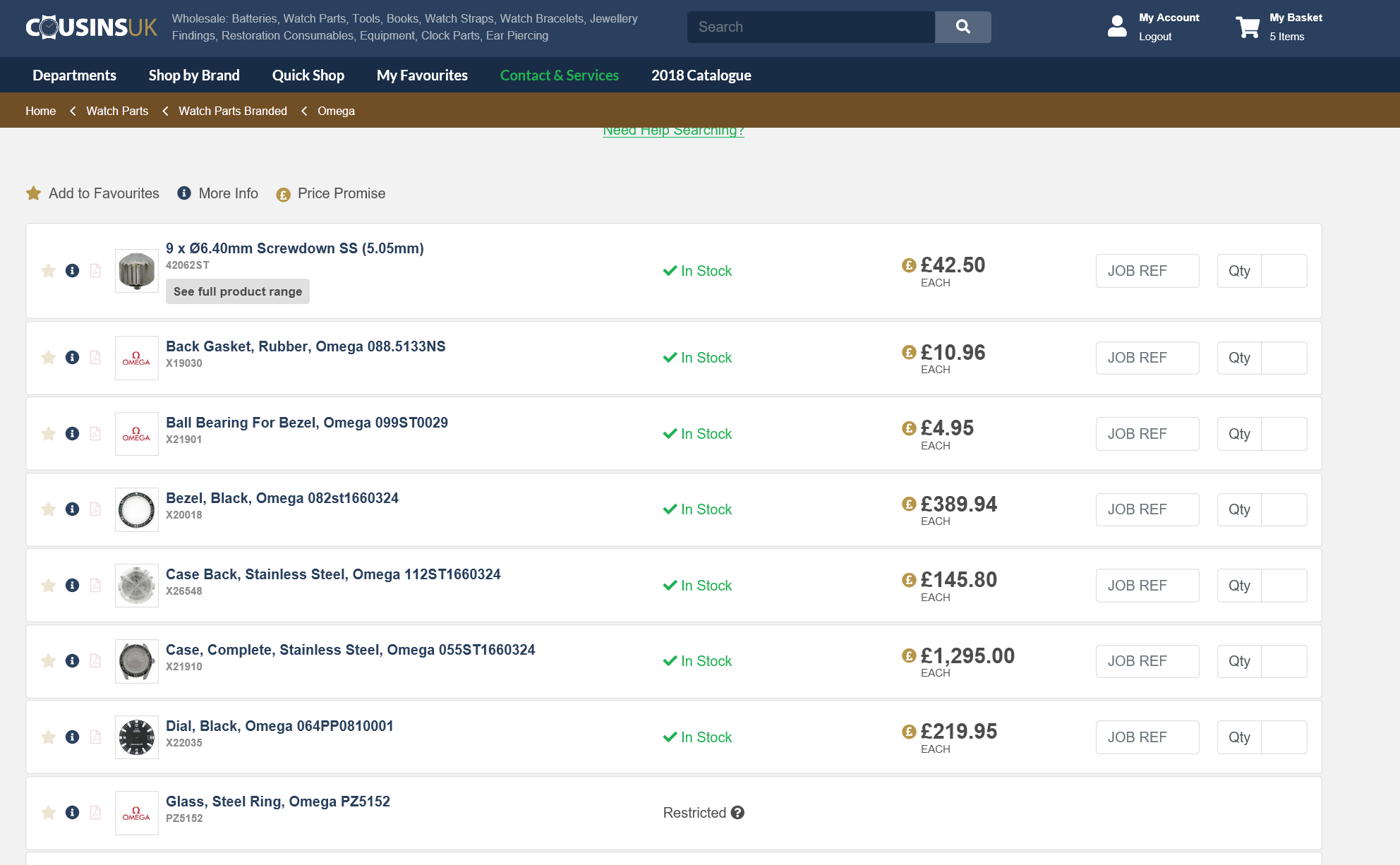
Task: Open the shopping basket icon
Action: tap(1248, 27)
